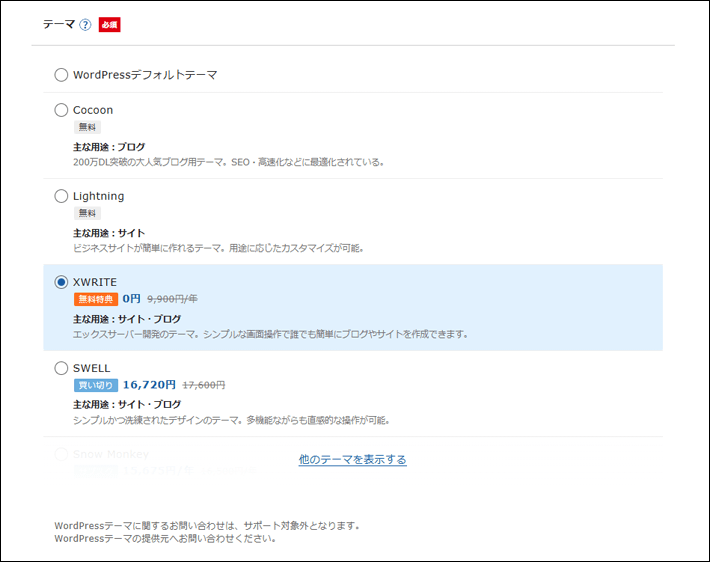Click the red 必須 badge
Viewport: 710px width, 562px height.
pyautogui.click(x=109, y=25)
